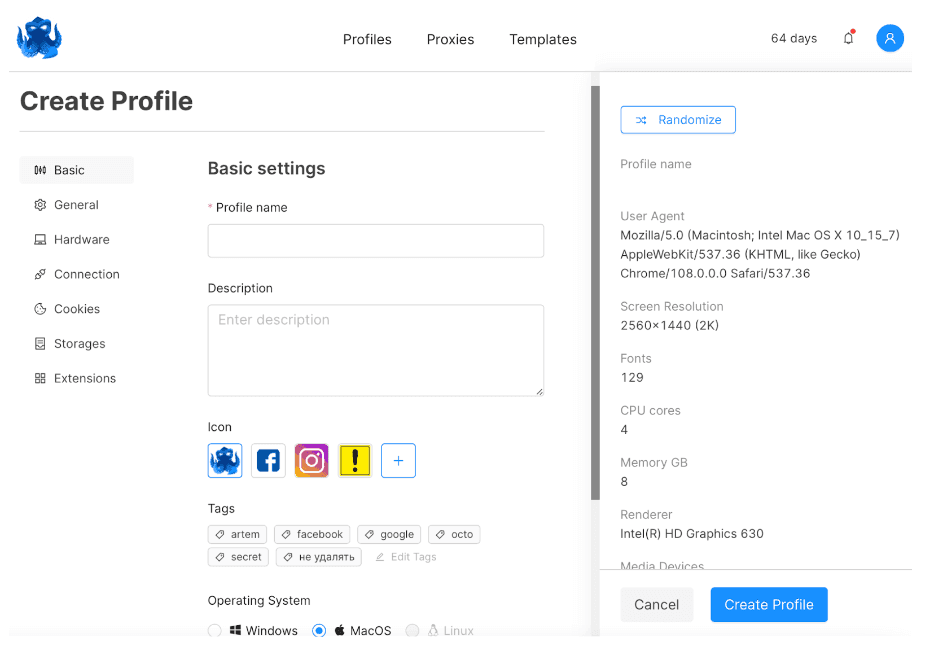This screenshot has width=939, height=653.
Task: Select the Linux radio option
Action: click(x=412, y=631)
